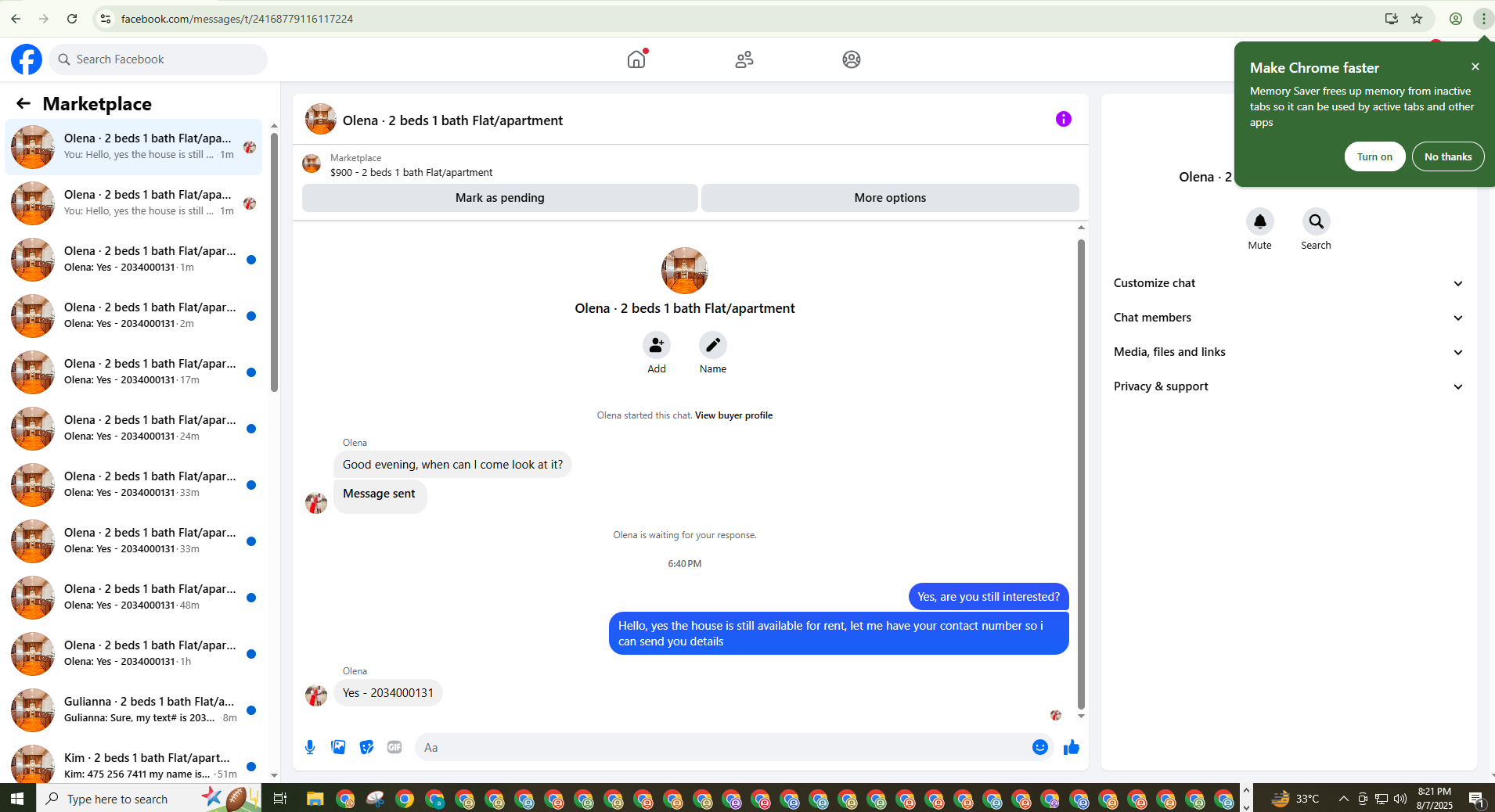Open Chrome profile icon
The image size is (1495, 812).
pos(1456,19)
